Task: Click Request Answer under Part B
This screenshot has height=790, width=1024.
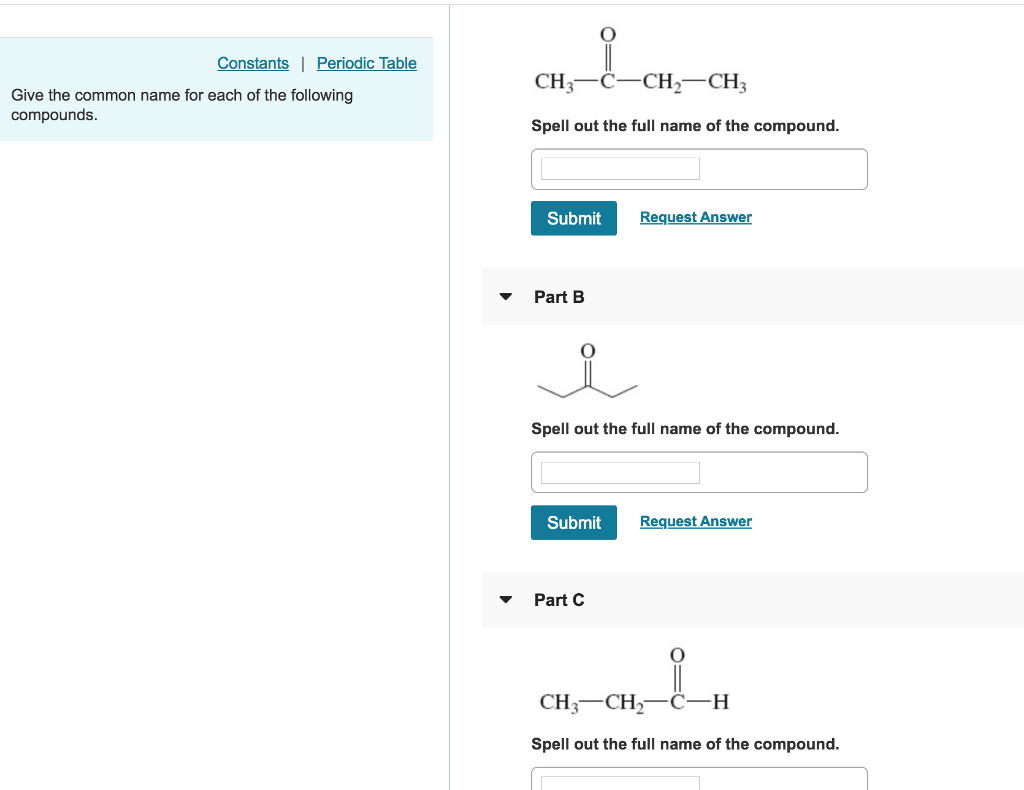Action: pyautogui.click(x=695, y=521)
